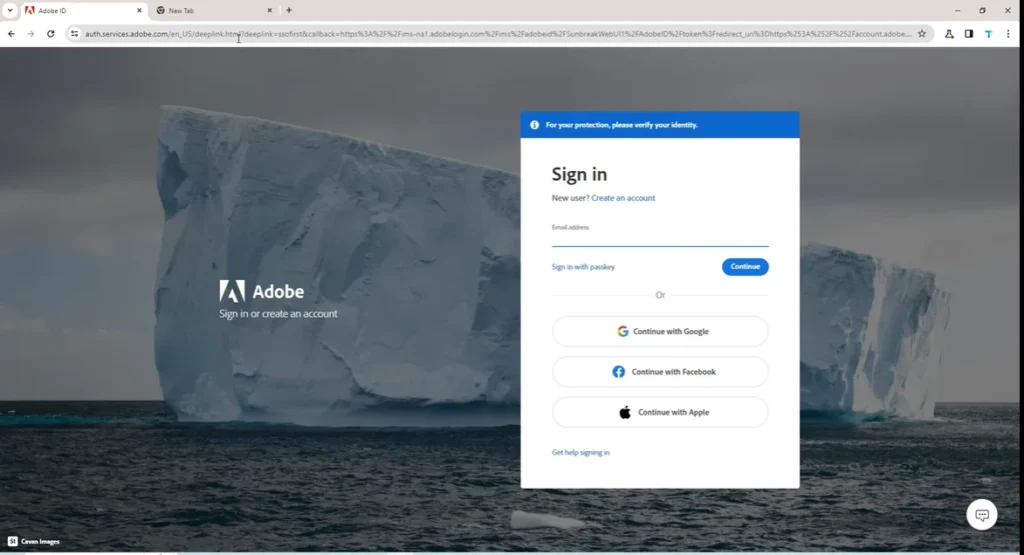Image resolution: width=1024 pixels, height=555 pixels.
Task: Open Get help signing in link
Action: [581, 452]
